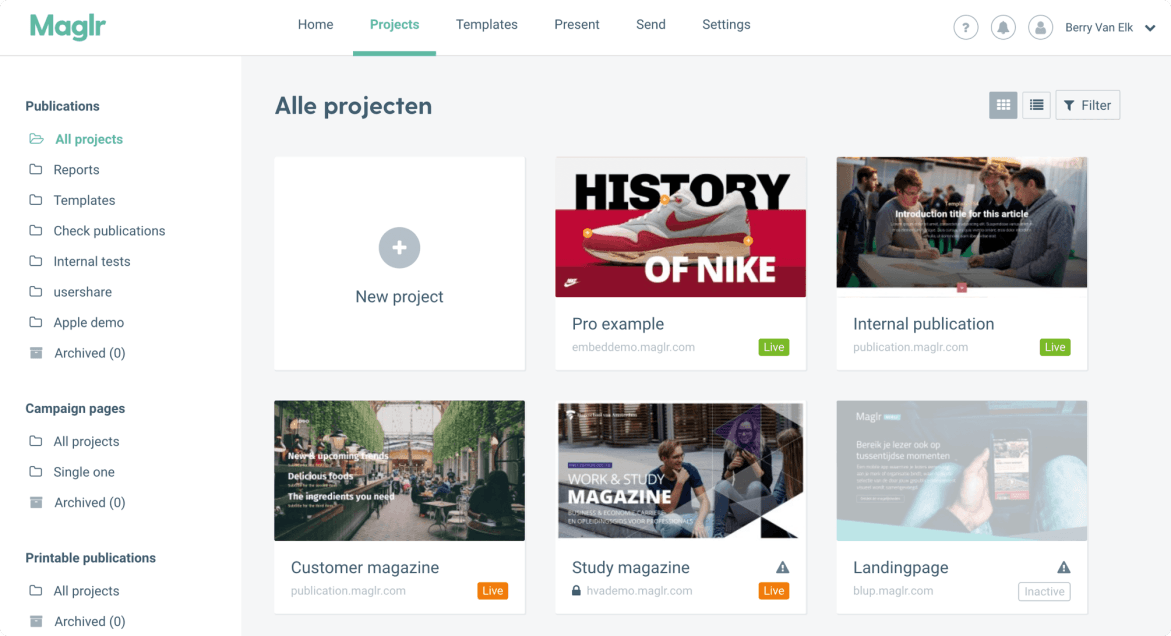Screen dimensions: 1171x636
Task: Select the Projects tab
Action: [394, 25]
